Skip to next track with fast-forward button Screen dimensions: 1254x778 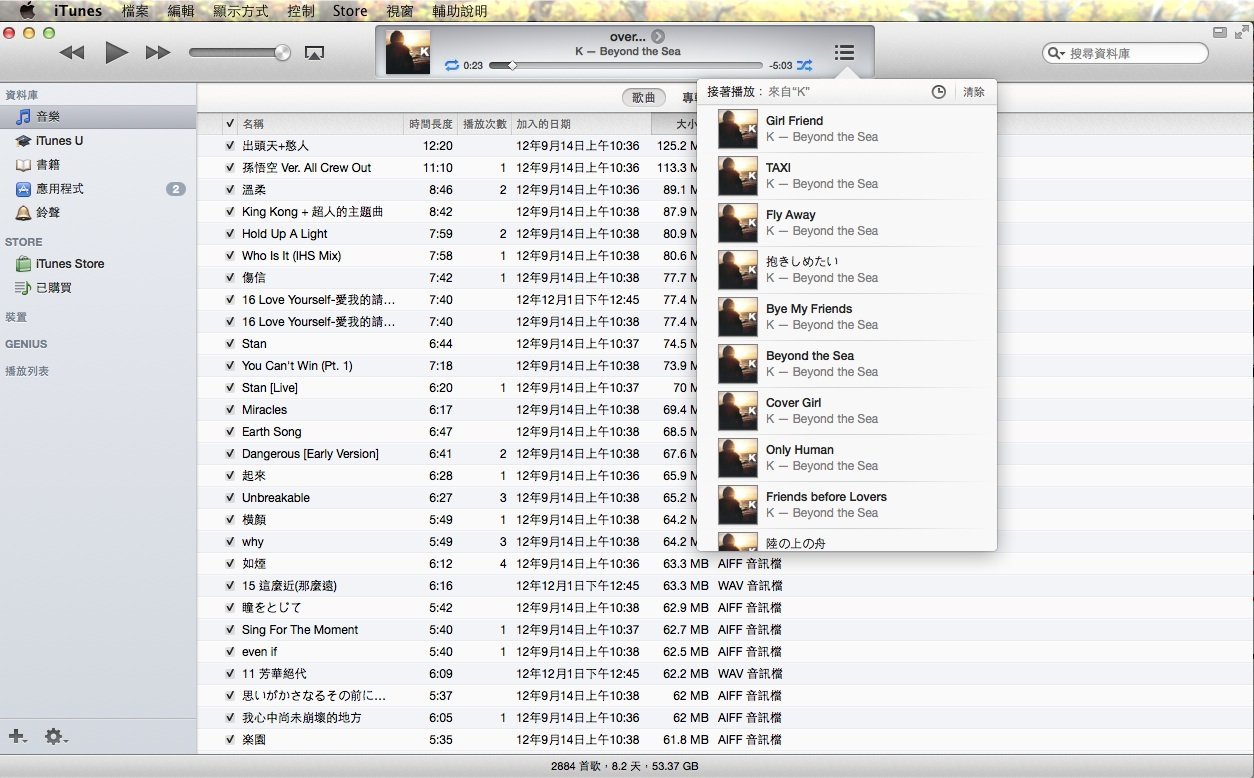click(158, 53)
